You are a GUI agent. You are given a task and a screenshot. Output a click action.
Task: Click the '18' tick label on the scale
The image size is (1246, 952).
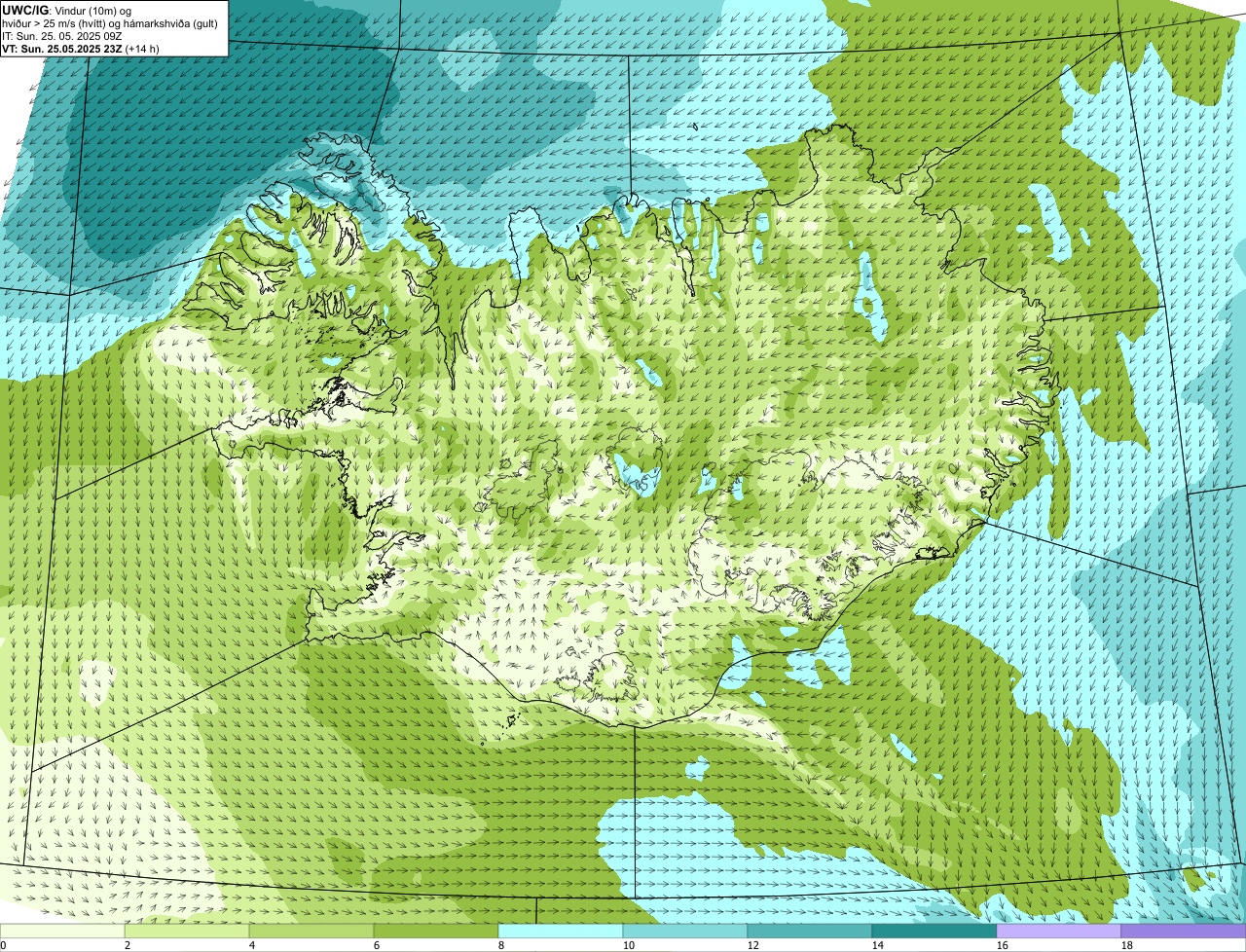click(1126, 945)
